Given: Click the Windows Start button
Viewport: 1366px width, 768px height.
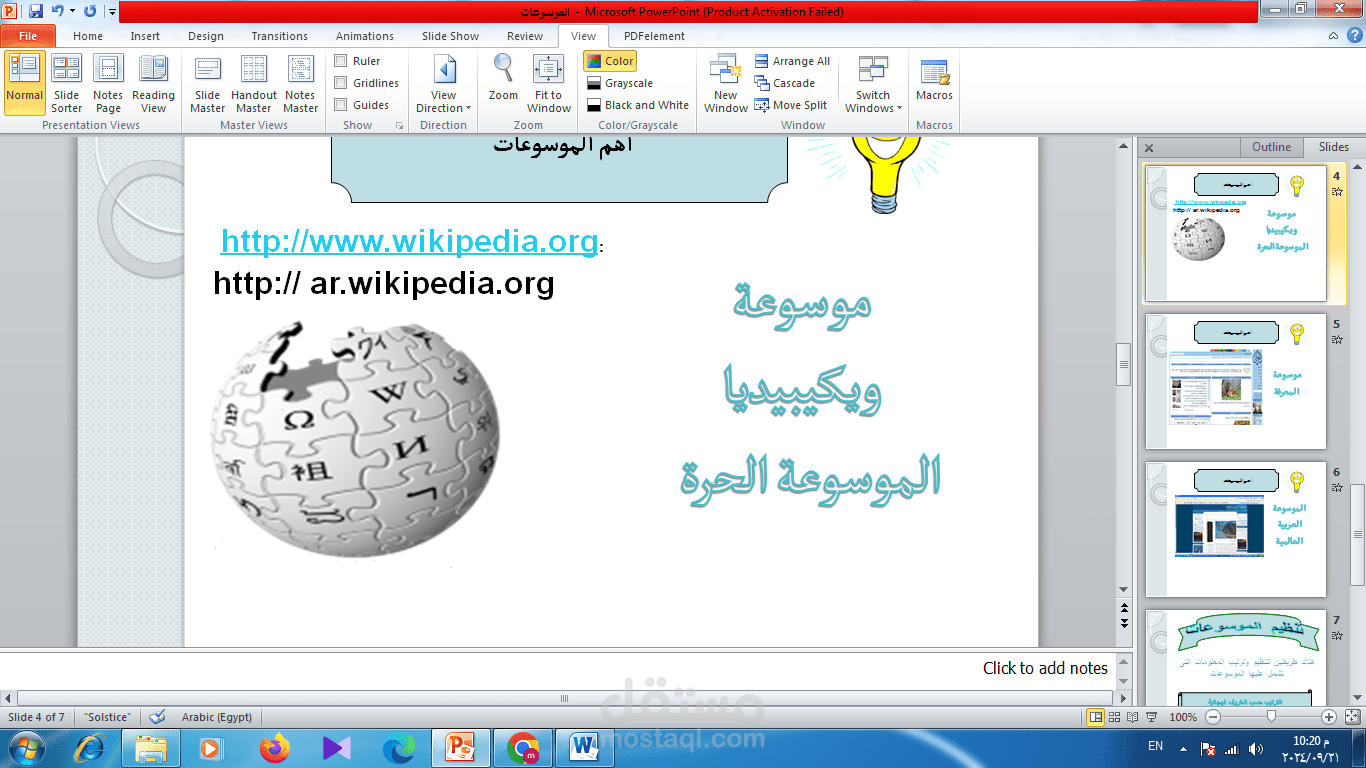Looking at the screenshot, I should pos(25,747).
